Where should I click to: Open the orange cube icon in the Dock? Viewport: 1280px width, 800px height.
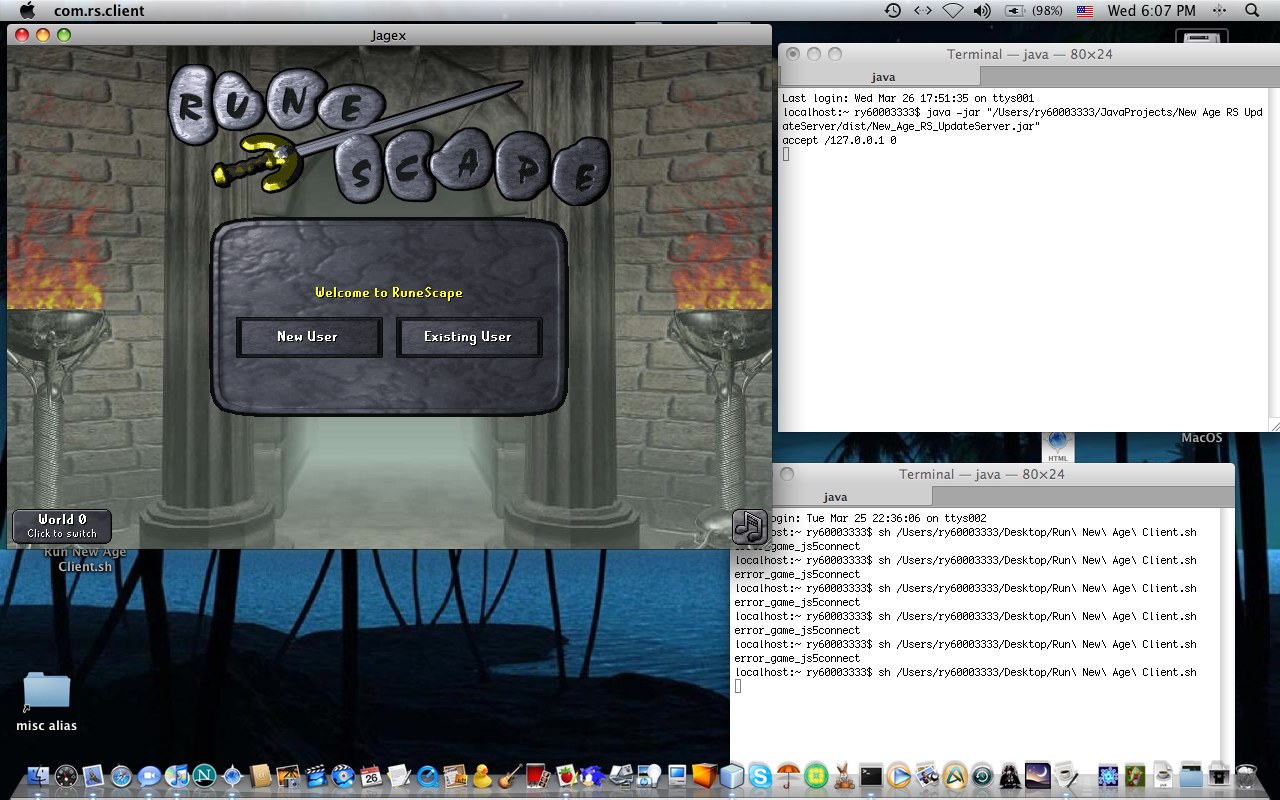705,775
